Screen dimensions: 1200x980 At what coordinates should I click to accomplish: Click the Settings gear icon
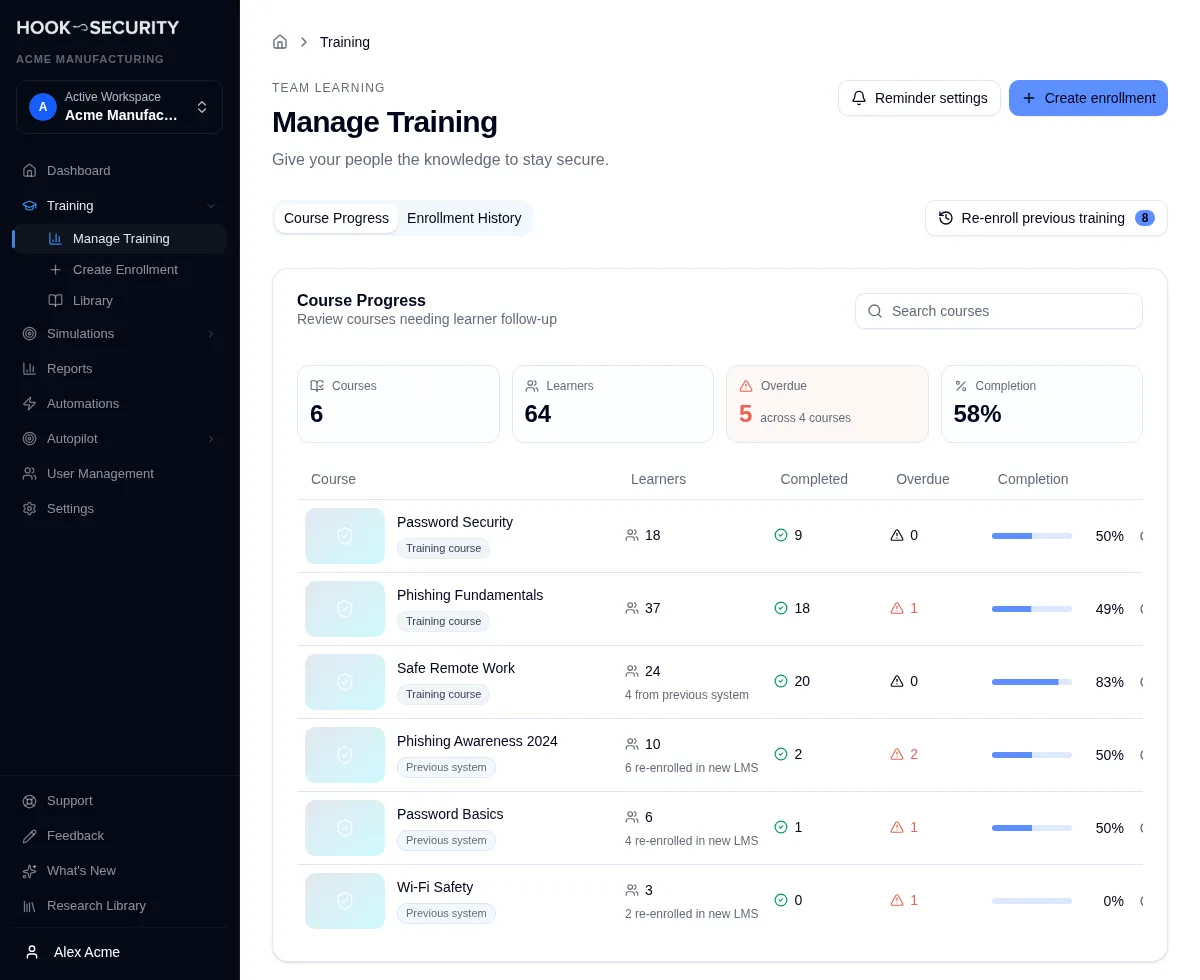pos(30,509)
